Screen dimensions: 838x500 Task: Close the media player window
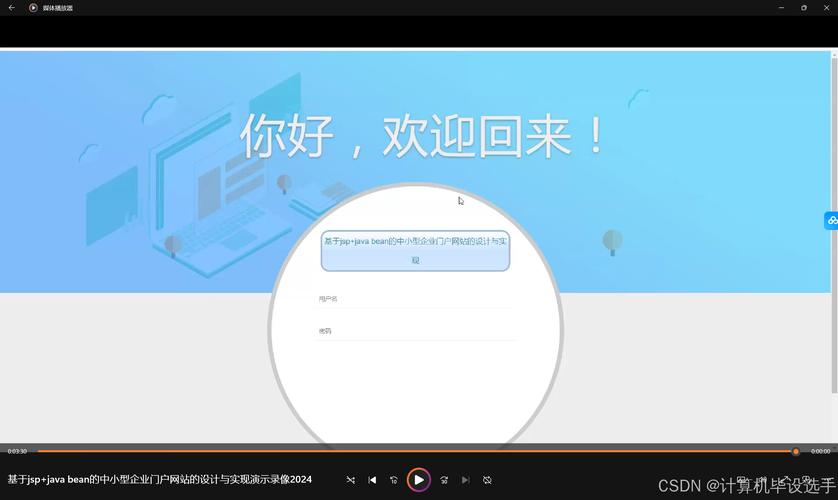pos(826,7)
